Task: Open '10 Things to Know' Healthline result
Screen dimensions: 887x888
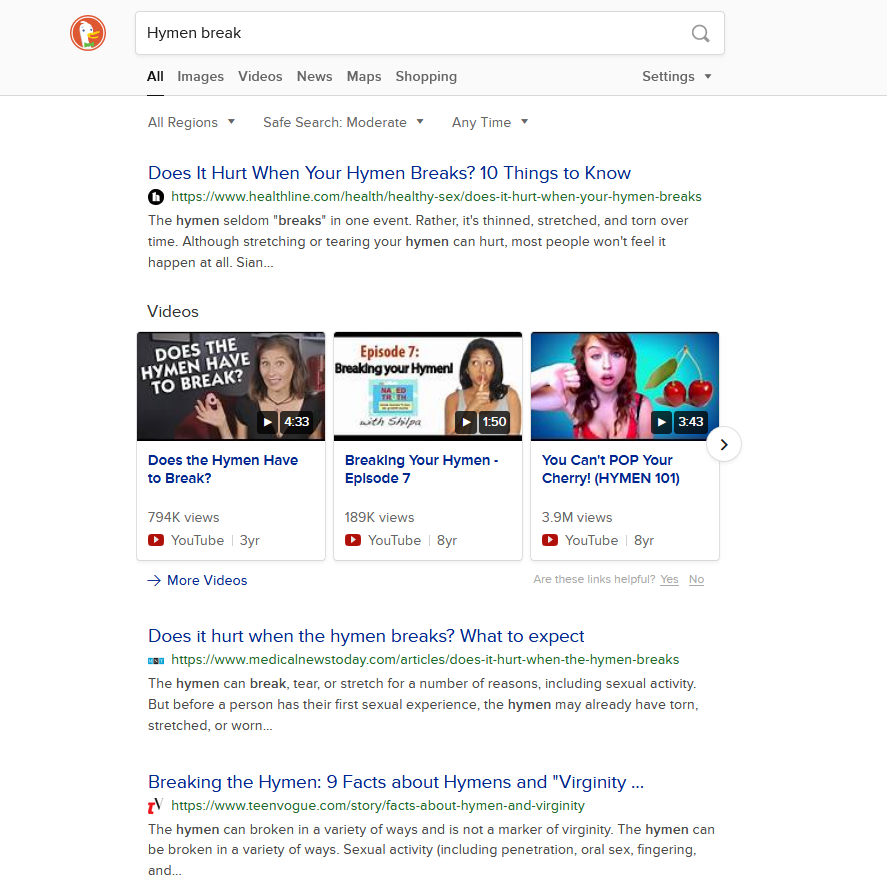Action: click(x=389, y=173)
